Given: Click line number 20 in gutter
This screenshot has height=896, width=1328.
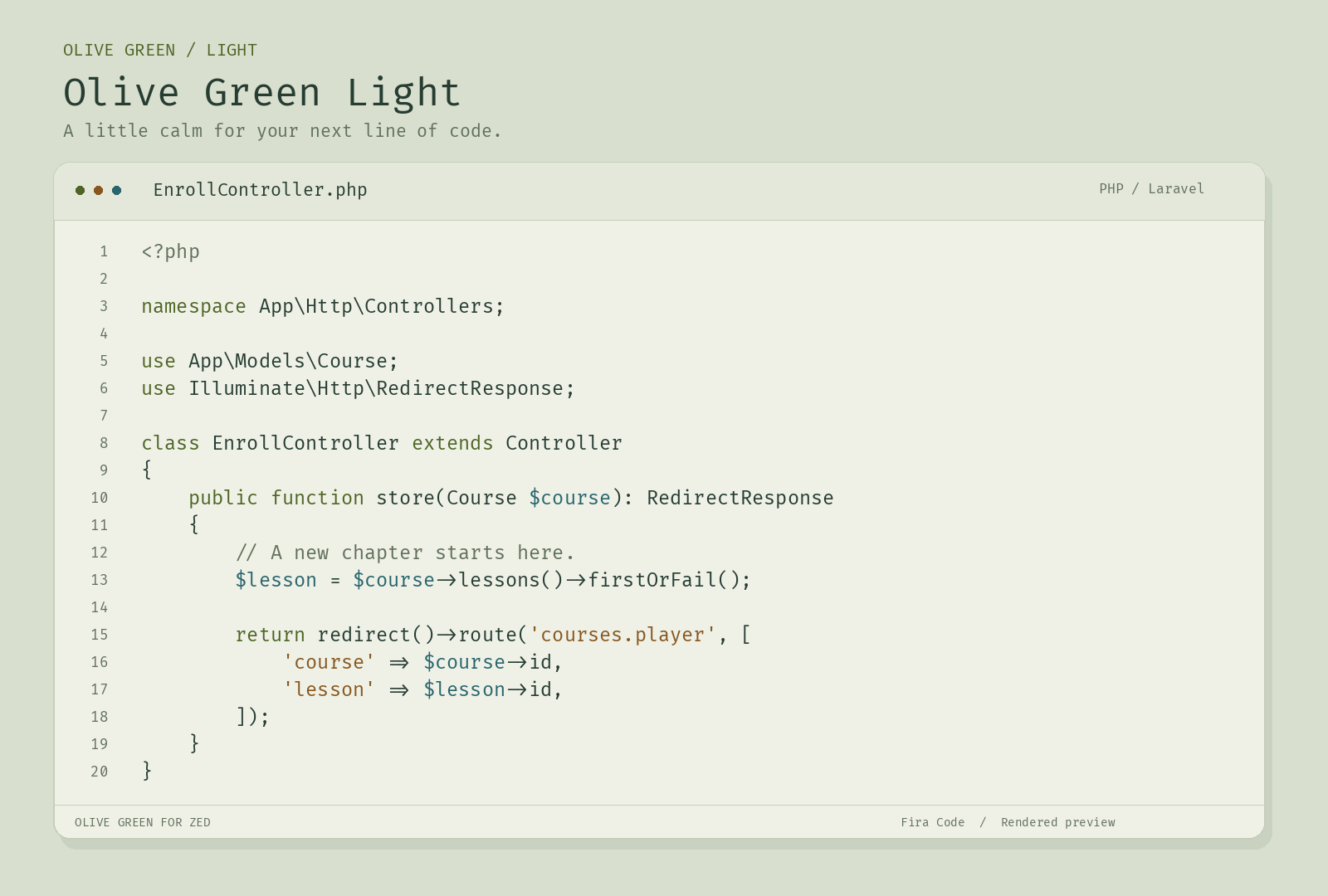Looking at the screenshot, I should coord(100,772).
